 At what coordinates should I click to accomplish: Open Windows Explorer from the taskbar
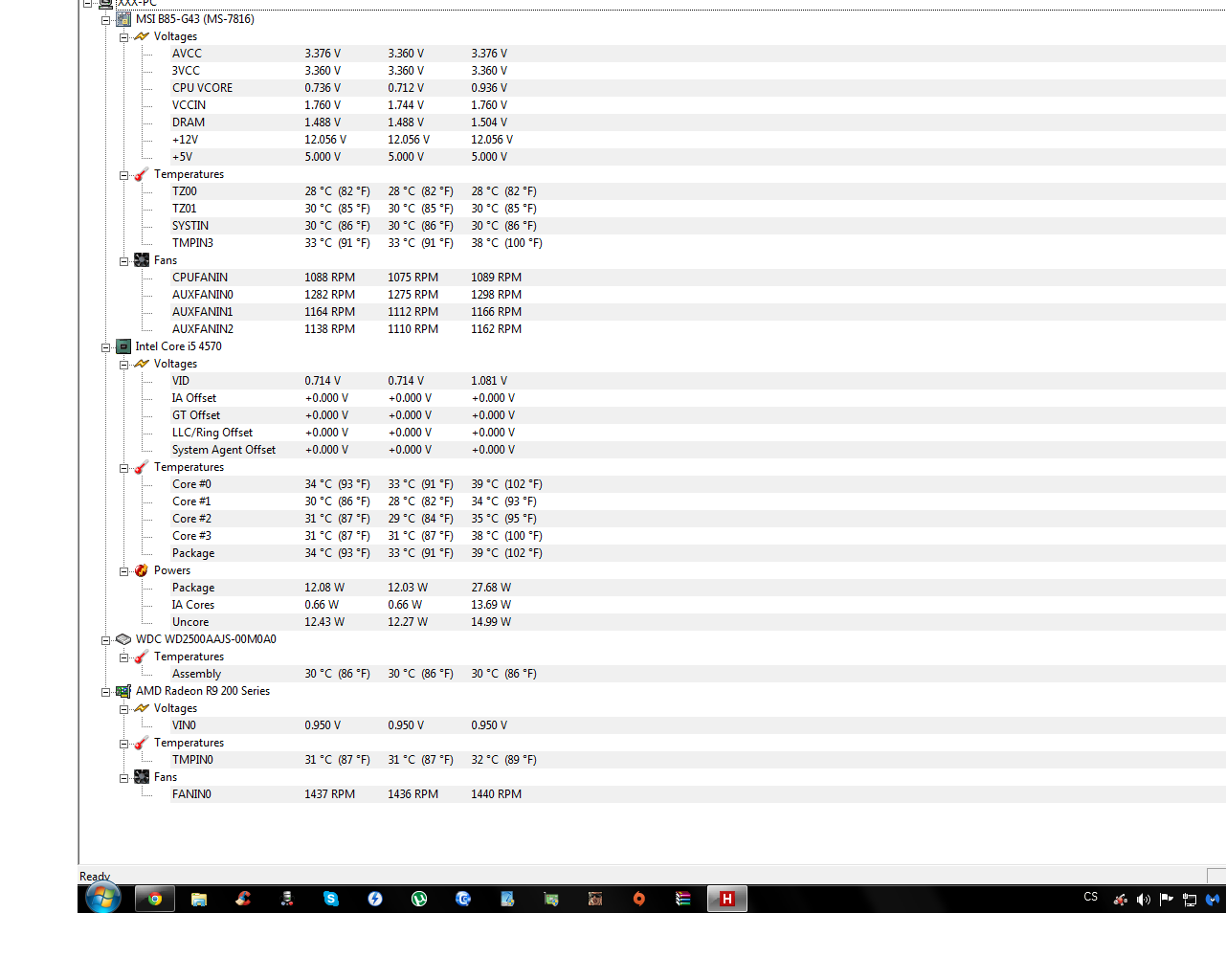coord(199,899)
